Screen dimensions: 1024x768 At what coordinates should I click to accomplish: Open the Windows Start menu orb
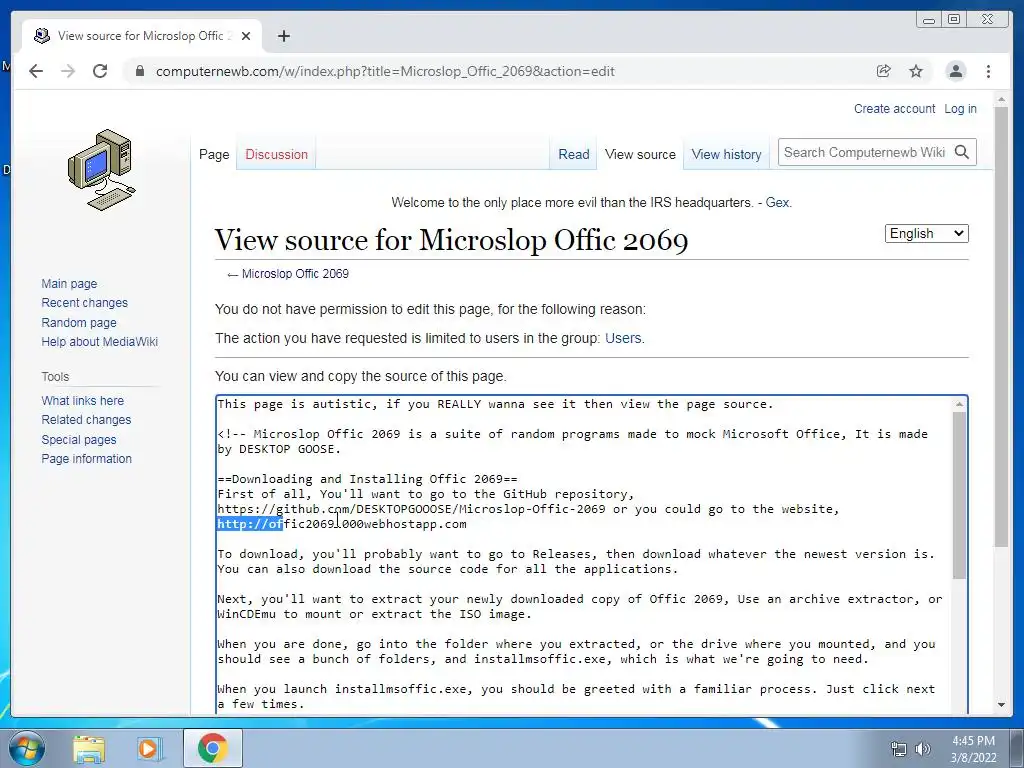(x=27, y=748)
